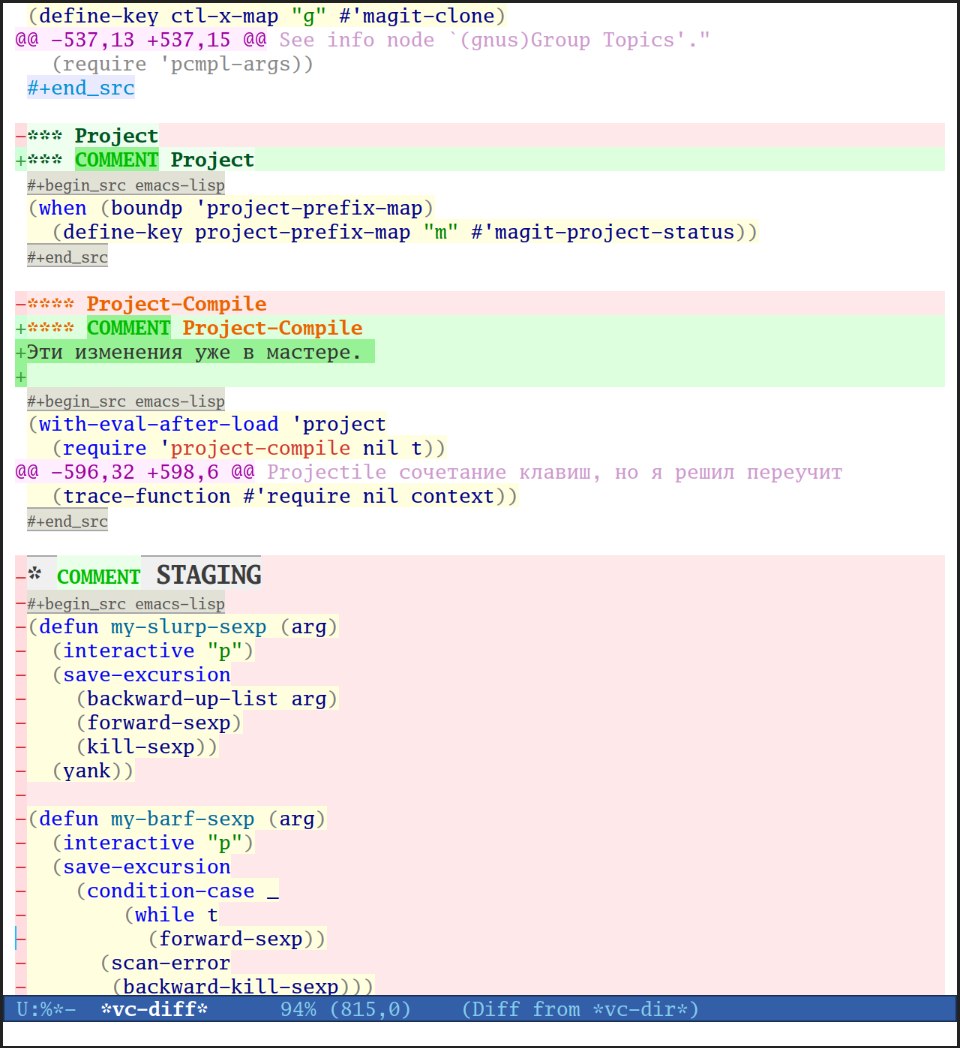Click the line 'Эти изменения уже в мастере.'
The image size is (960, 1048).
(x=195, y=352)
